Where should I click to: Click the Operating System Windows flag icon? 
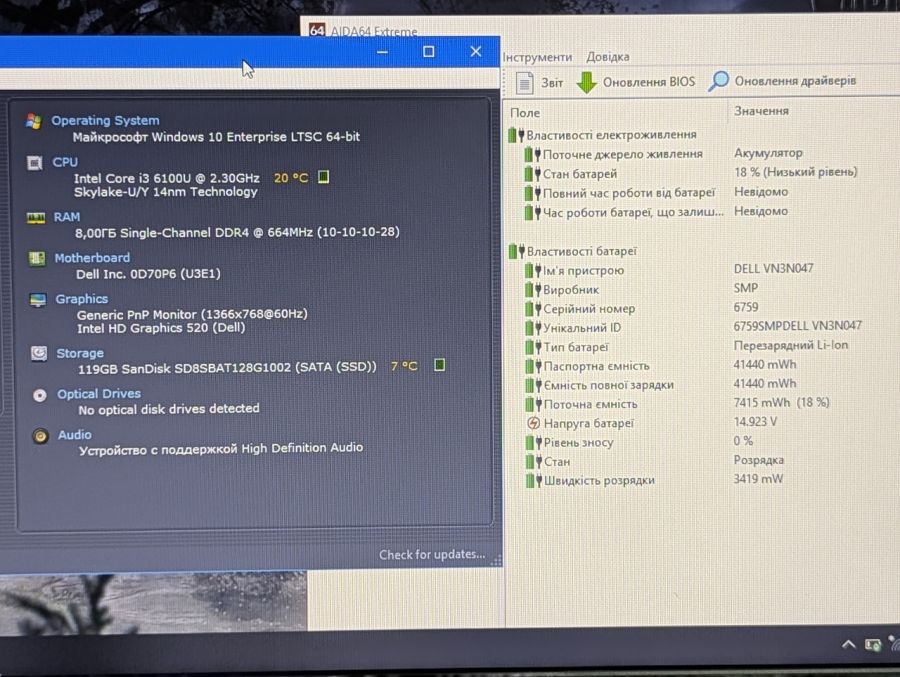(33, 121)
